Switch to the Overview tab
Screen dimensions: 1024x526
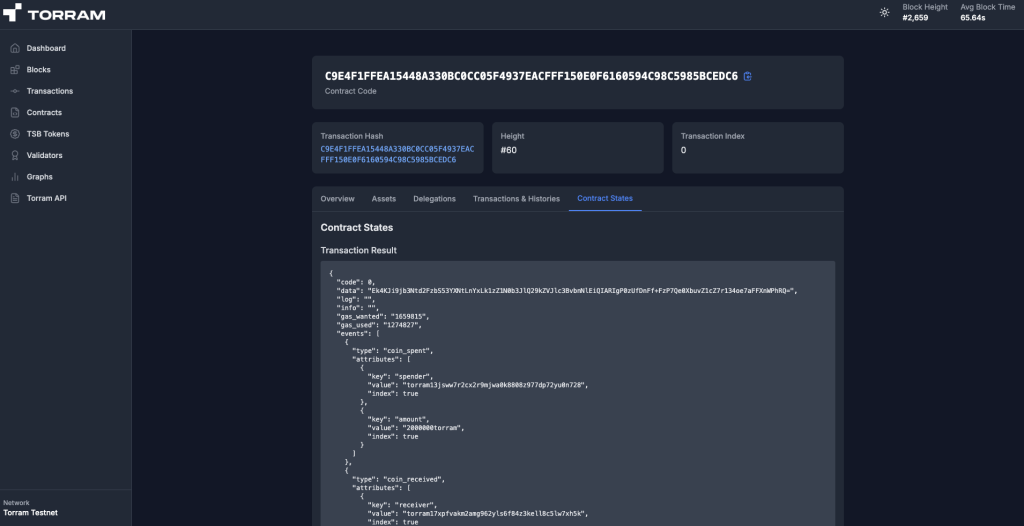click(337, 199)
